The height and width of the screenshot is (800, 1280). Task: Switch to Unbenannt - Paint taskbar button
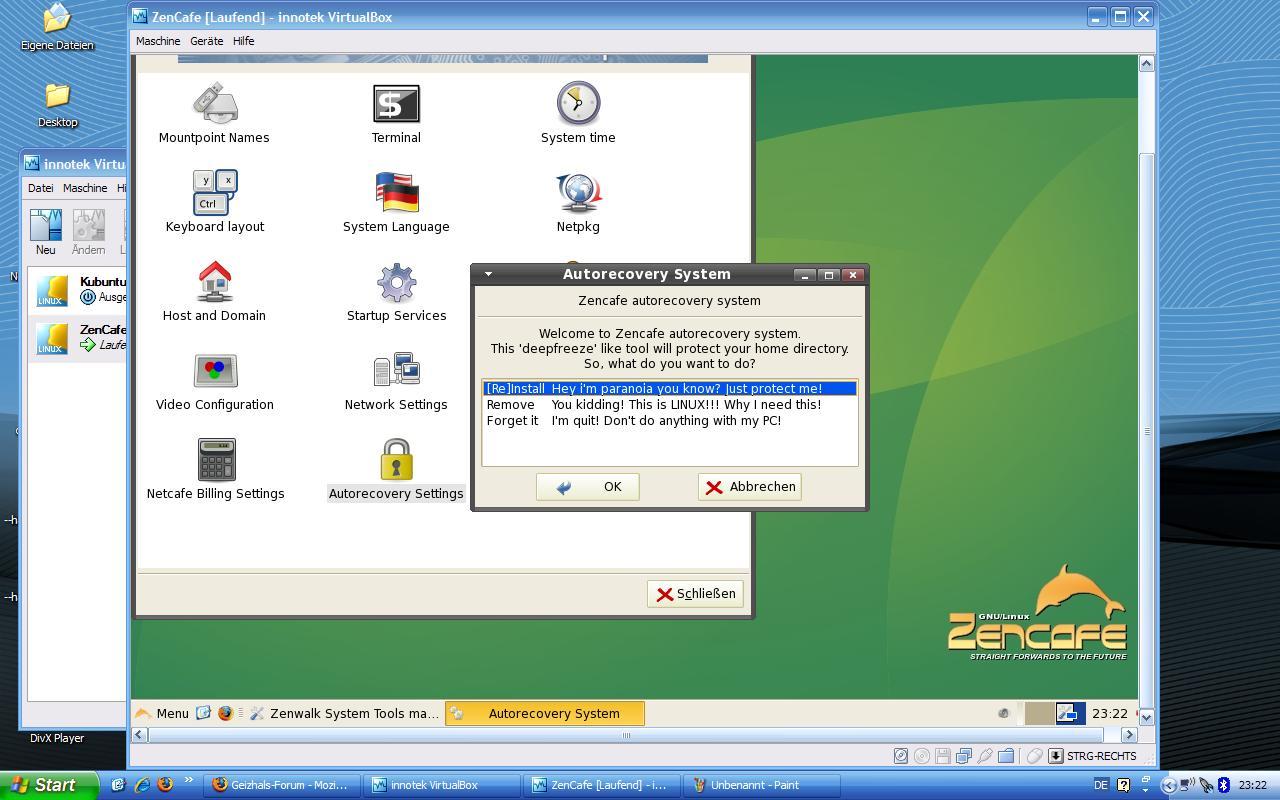(x=761, y=785)
